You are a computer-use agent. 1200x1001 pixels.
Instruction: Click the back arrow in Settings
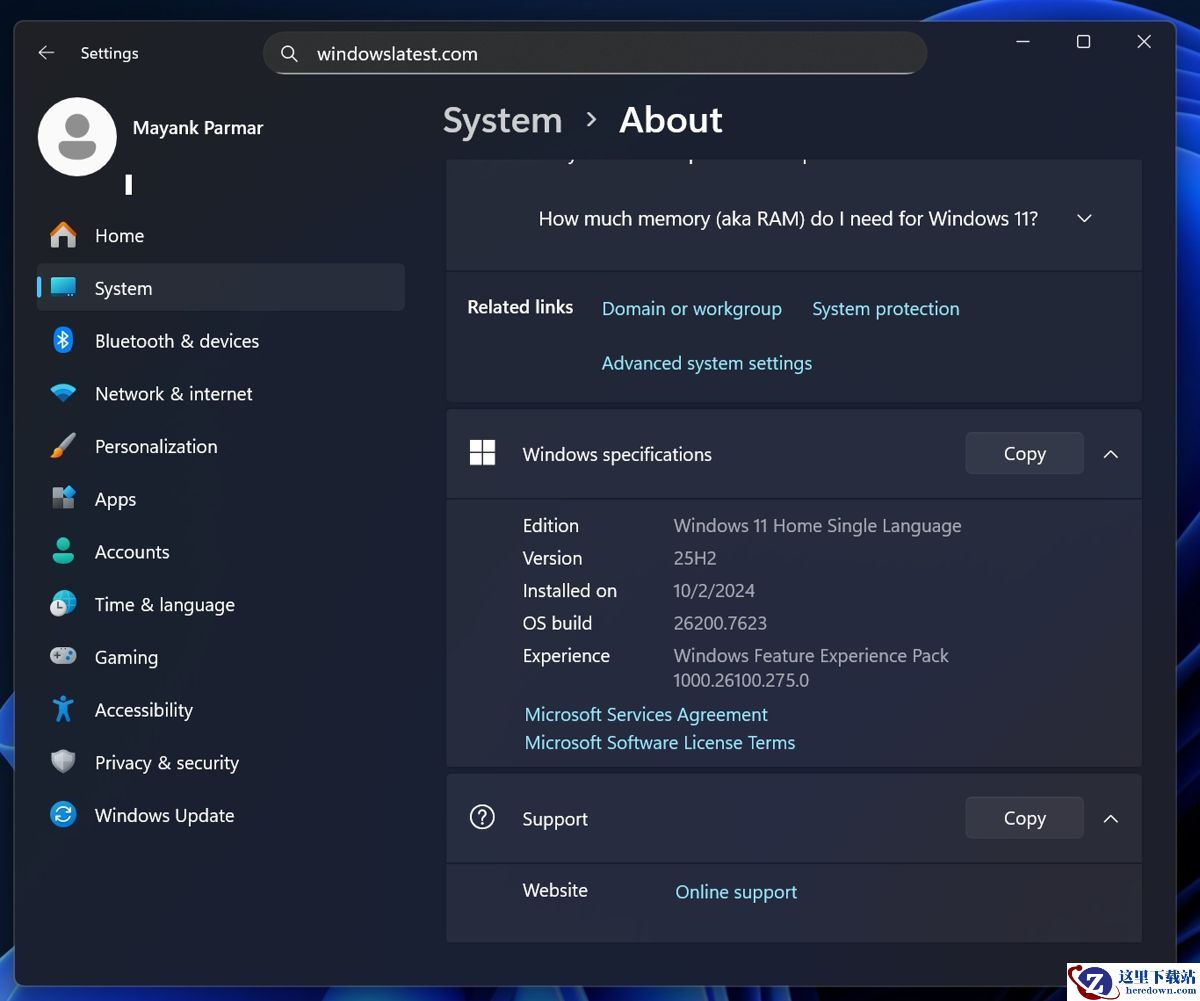[x=46, y=53]
